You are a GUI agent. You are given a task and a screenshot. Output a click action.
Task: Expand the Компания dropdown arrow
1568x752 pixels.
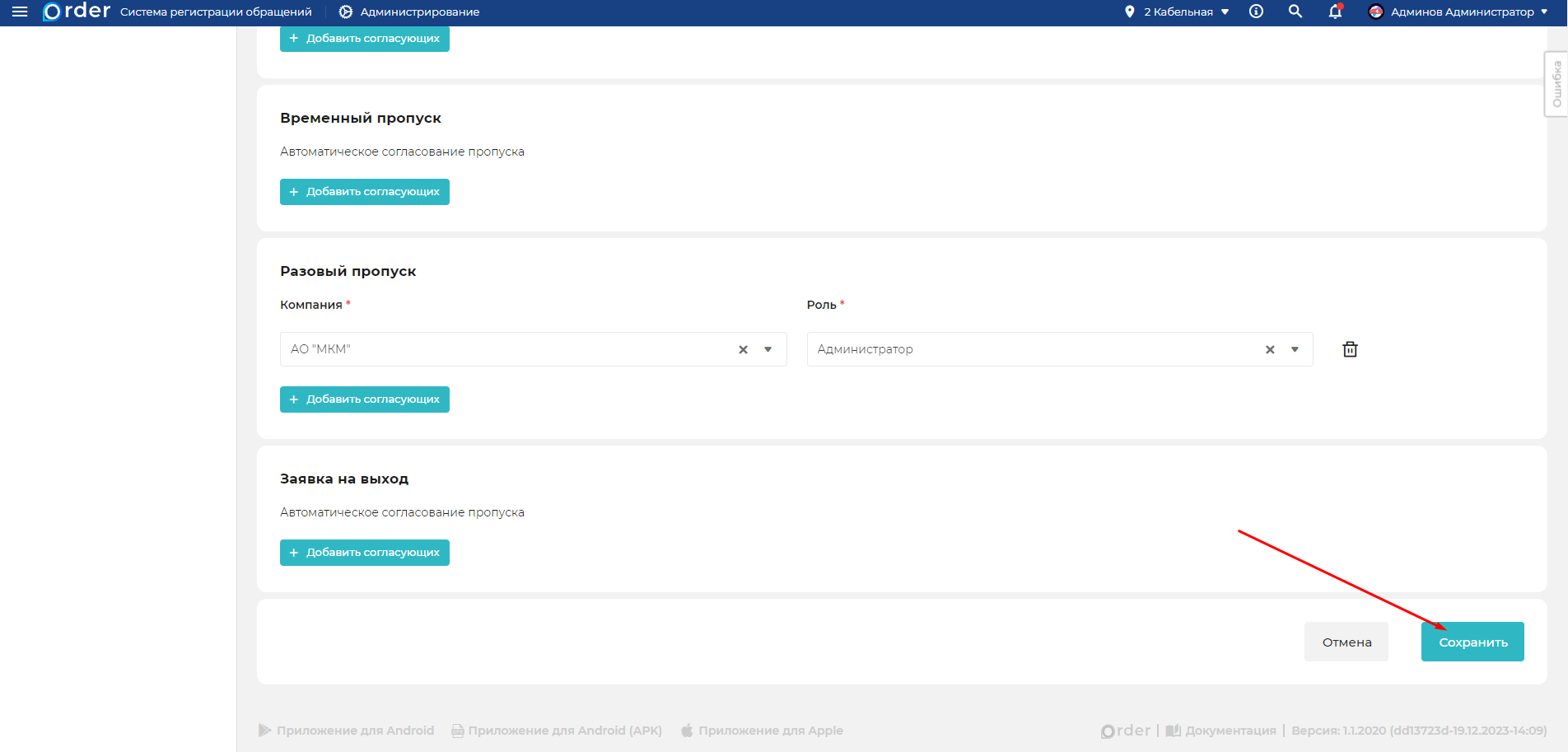pyautogui.click(x=768, y=349)
